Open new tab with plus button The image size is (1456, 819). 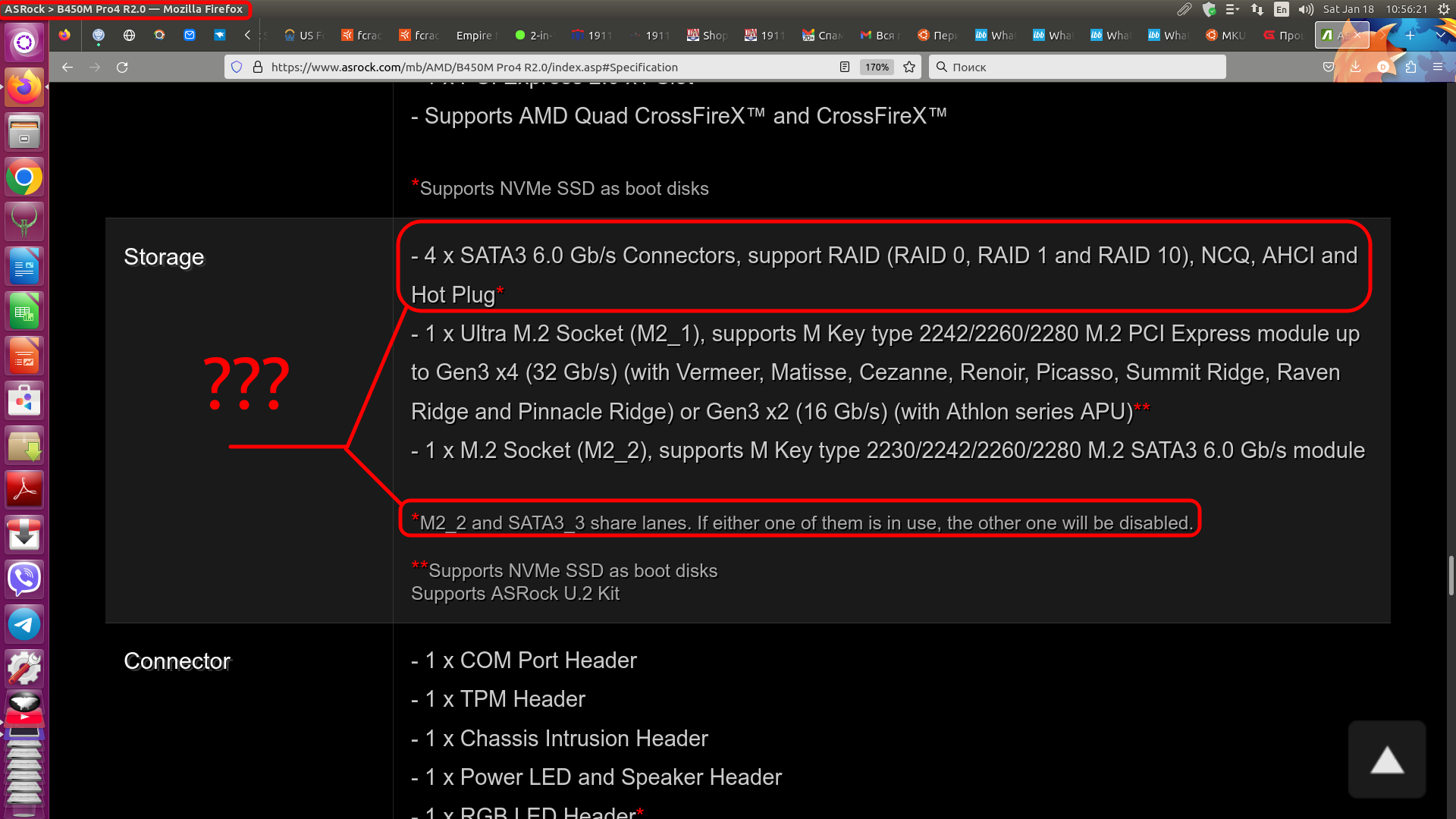click(x=1410, y=35)
